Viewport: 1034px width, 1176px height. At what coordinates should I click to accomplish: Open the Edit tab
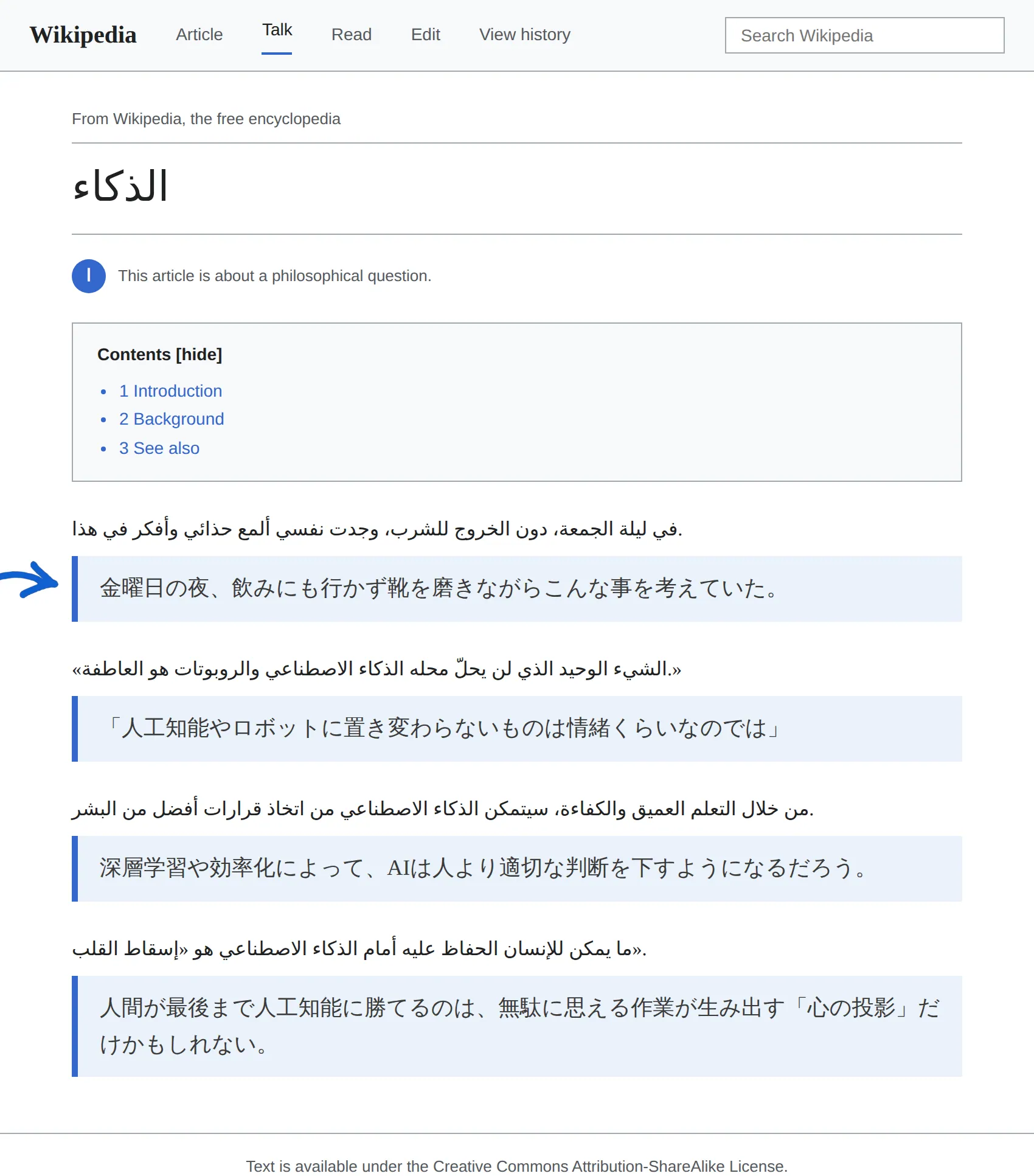425,35
